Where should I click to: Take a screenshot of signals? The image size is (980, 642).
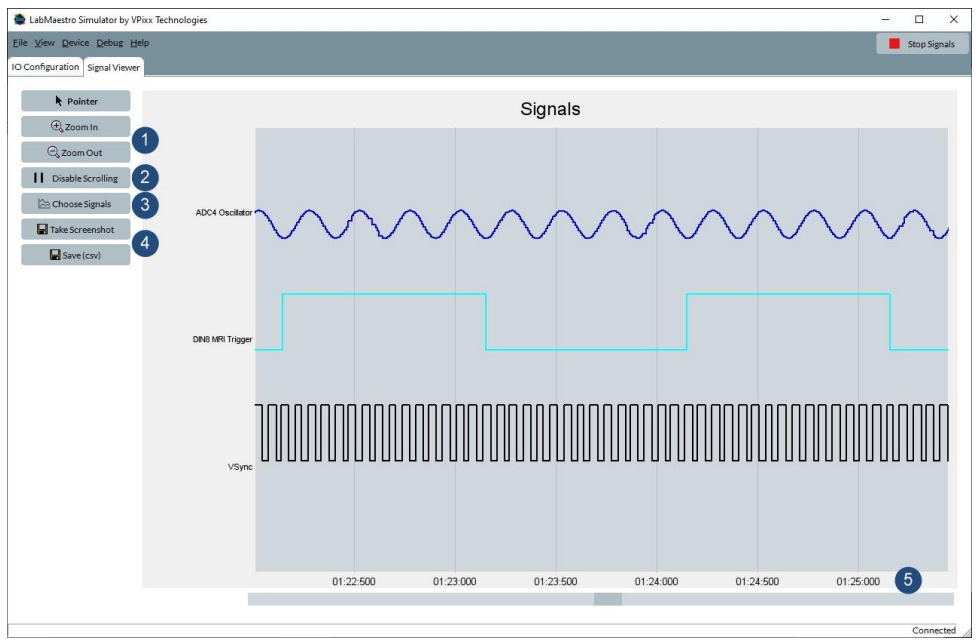coord(76,230)
